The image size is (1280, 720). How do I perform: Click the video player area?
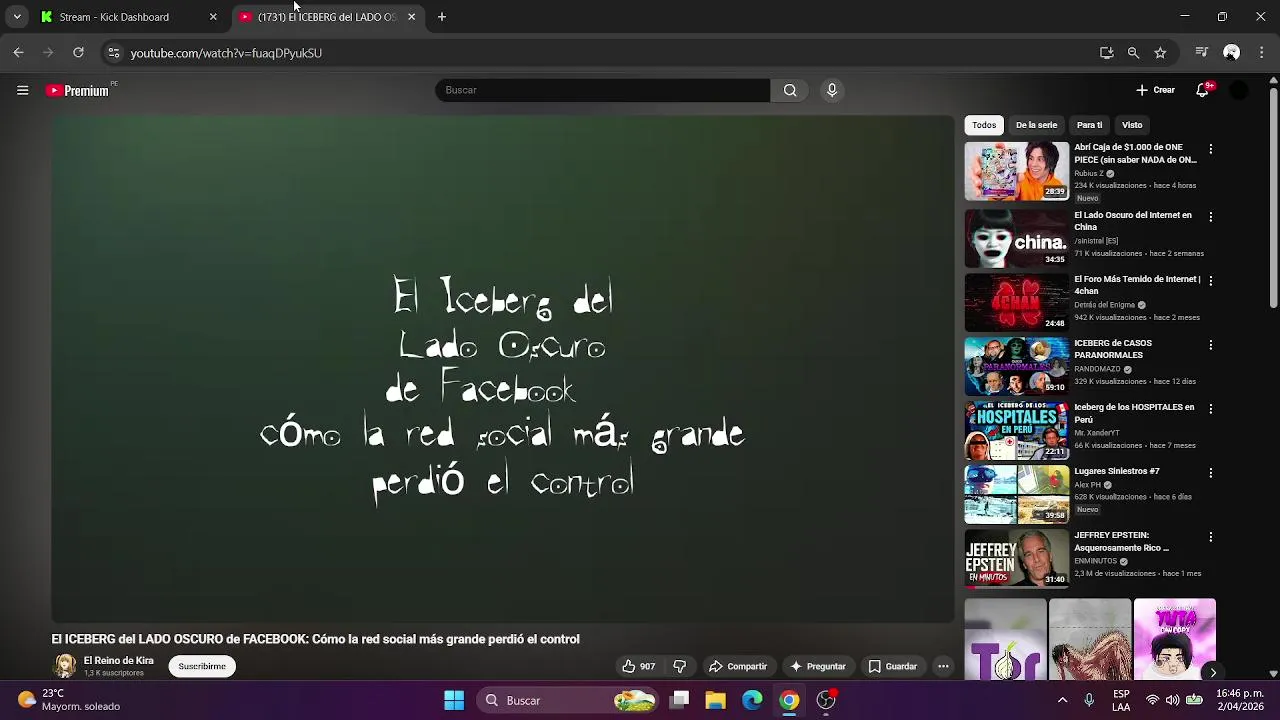click(503, 369)
